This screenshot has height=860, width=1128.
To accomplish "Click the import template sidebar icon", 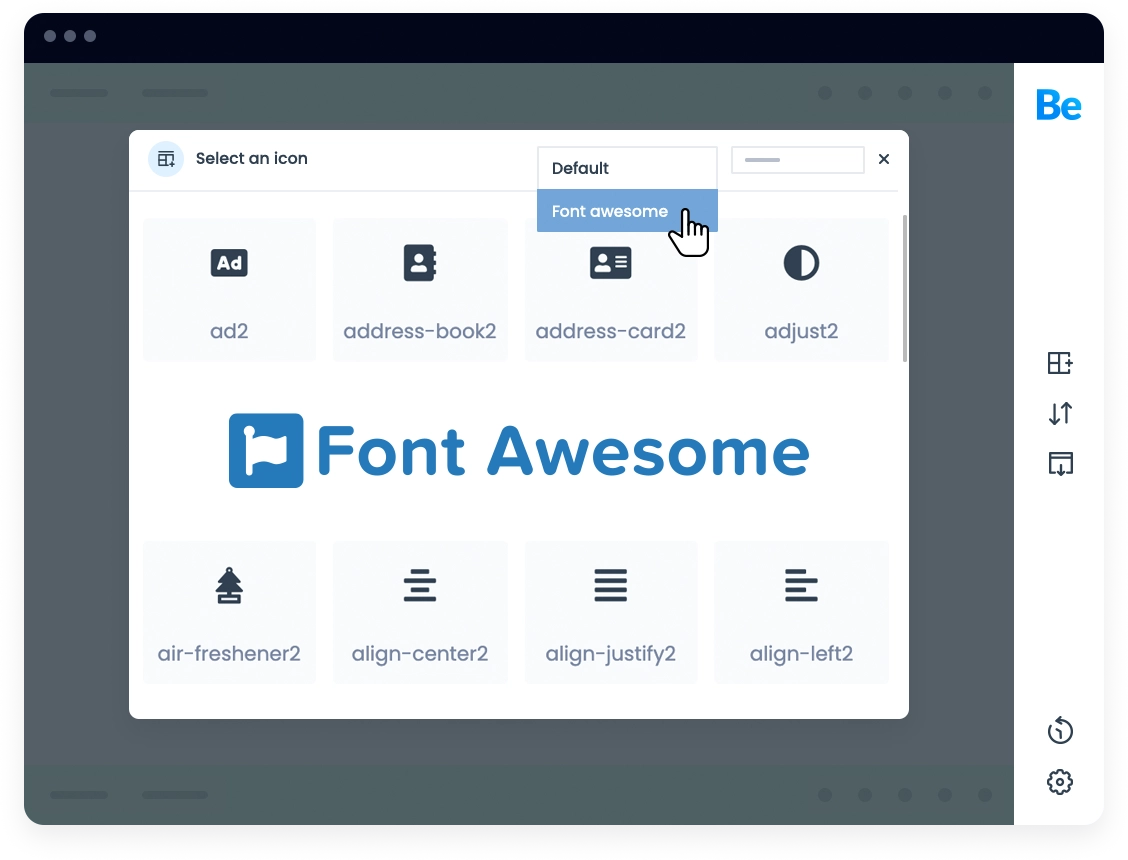I will [1060, 463].
